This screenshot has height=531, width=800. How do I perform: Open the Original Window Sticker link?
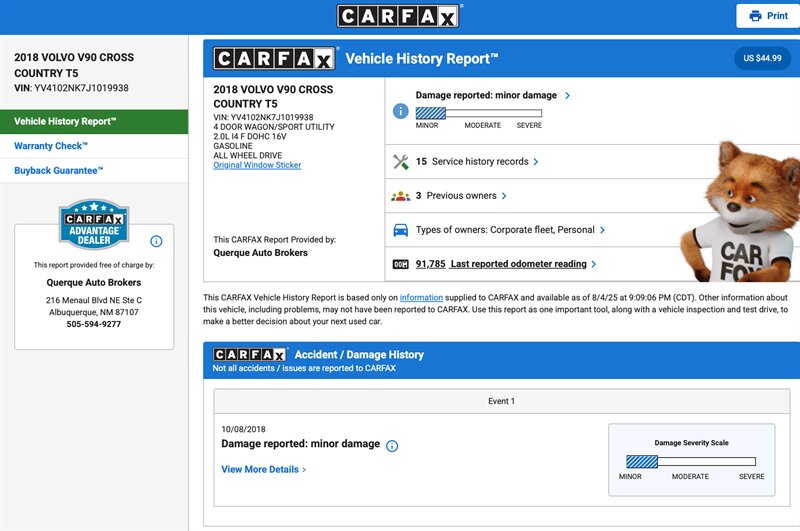pos(257,165)
